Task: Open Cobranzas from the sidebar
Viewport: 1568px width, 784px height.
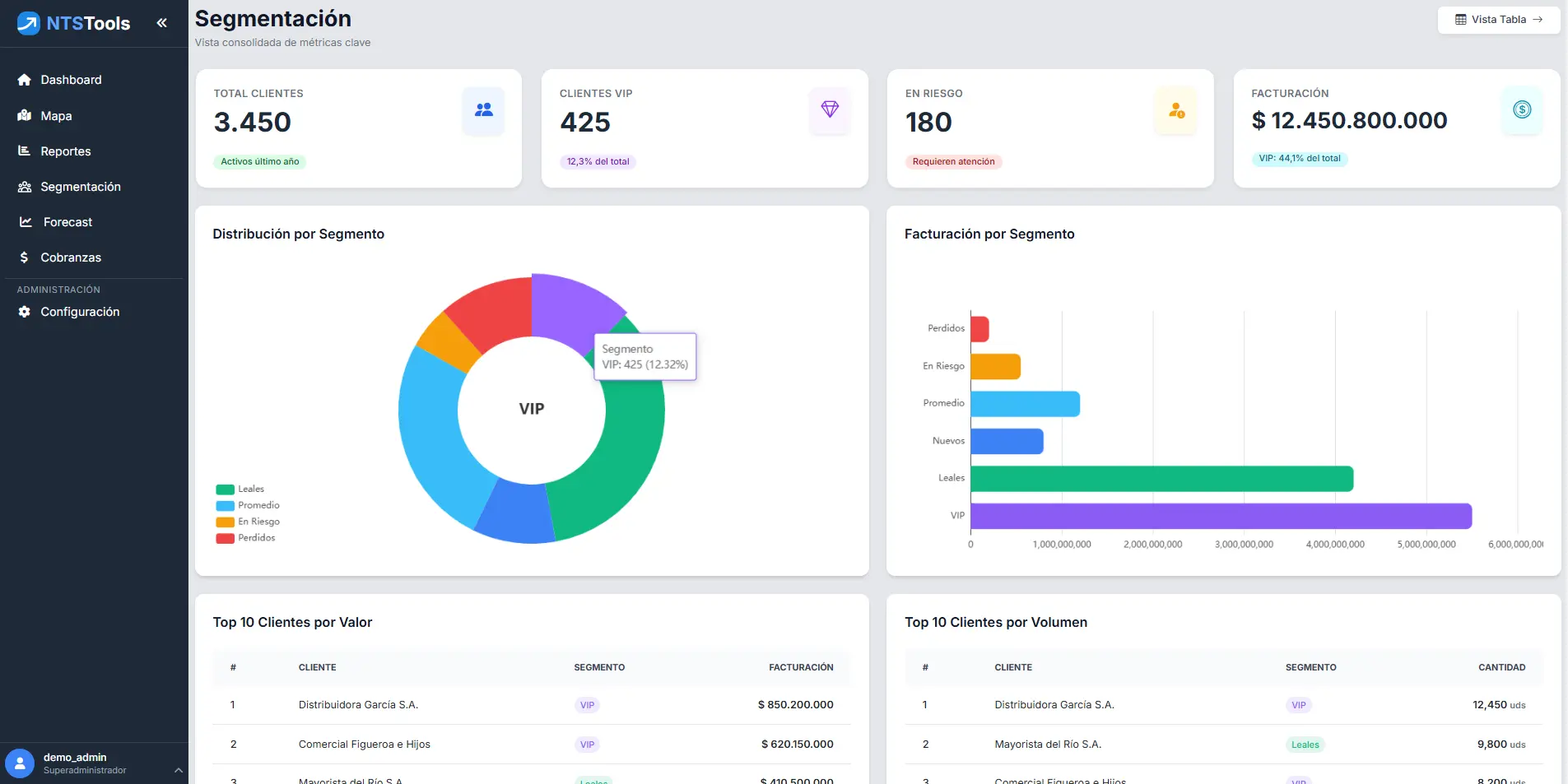Action: pyautogui.click(x=71, y=257)
